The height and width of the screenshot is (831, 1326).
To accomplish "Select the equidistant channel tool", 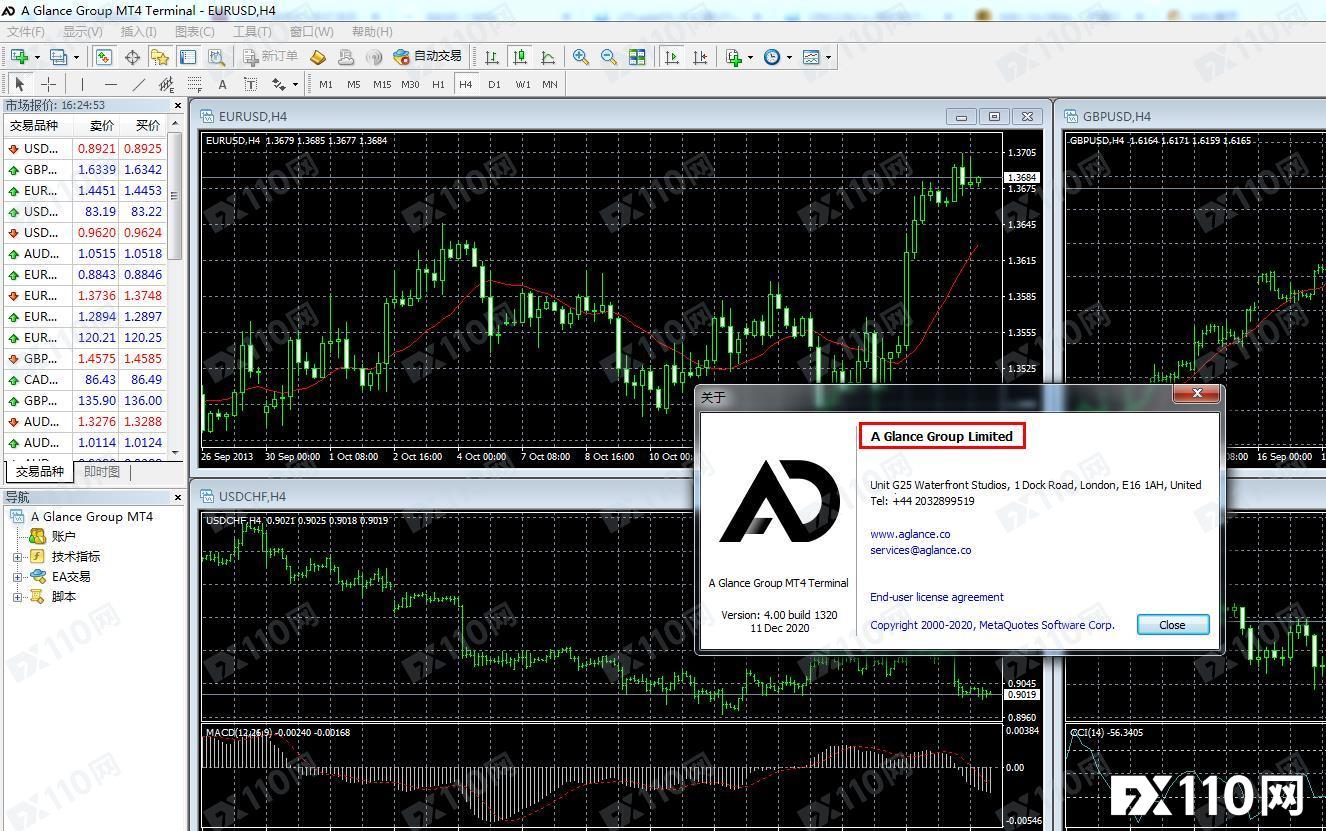I will (x=166, y=84).
